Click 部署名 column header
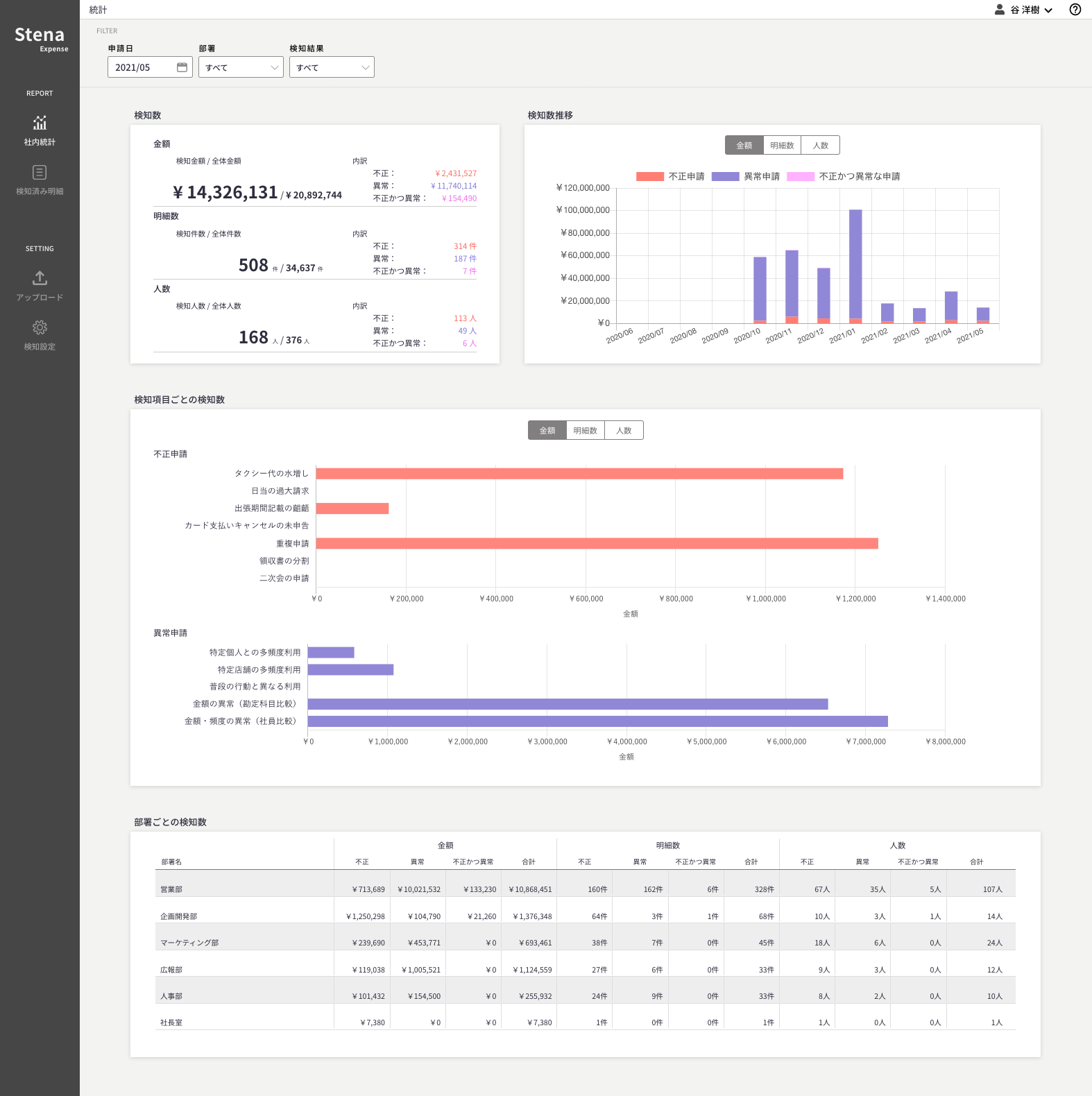Image resolution: width=1092 pixels, height=1096 pixels. click(x=171, y=862)
